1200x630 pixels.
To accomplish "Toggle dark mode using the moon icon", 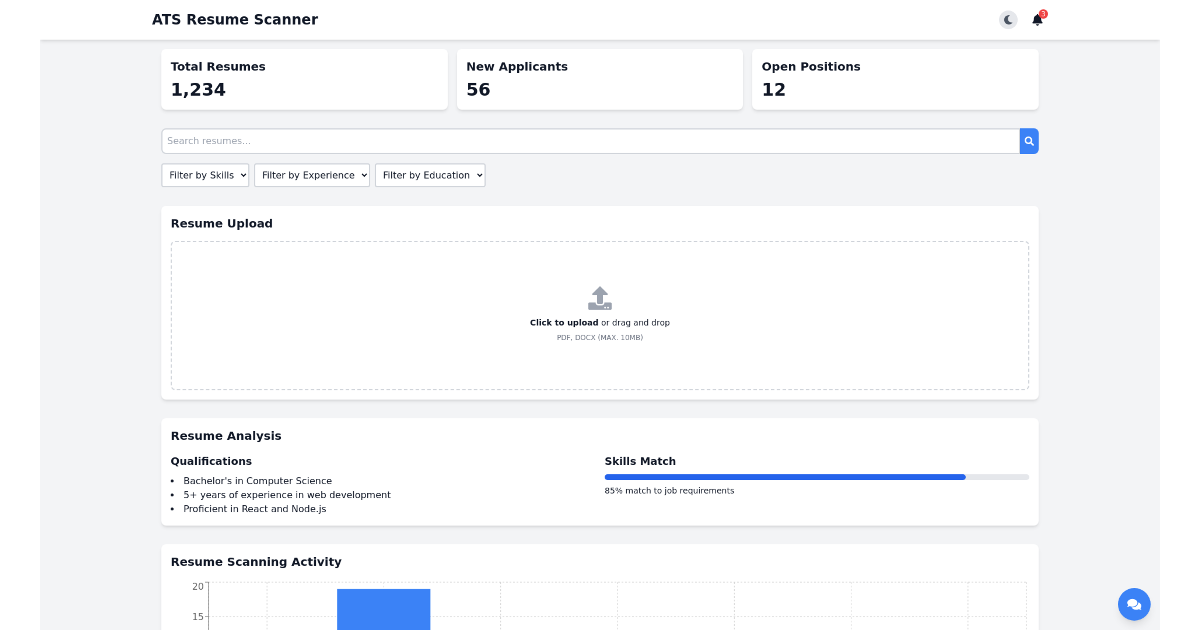I will [1007, 19].
